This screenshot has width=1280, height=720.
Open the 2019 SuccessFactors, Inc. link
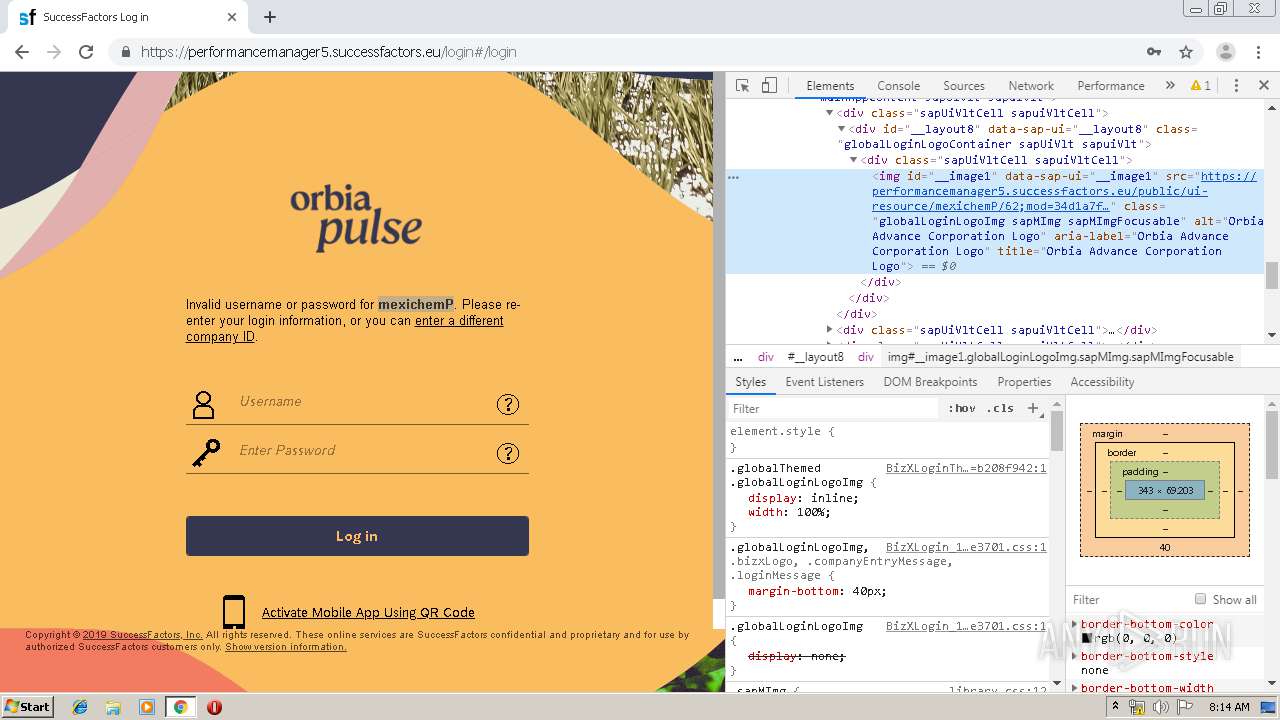click(x=143, y=635)
